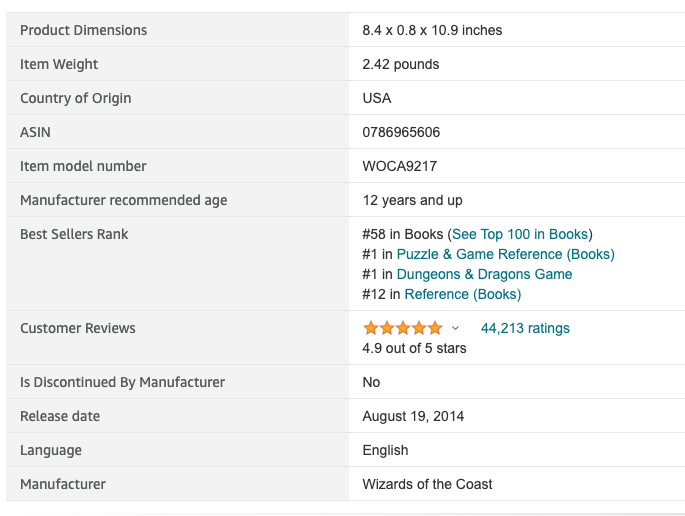This screenshot has height=516, width=685.
Task: Click the English language value
Action: click(385, 450)
